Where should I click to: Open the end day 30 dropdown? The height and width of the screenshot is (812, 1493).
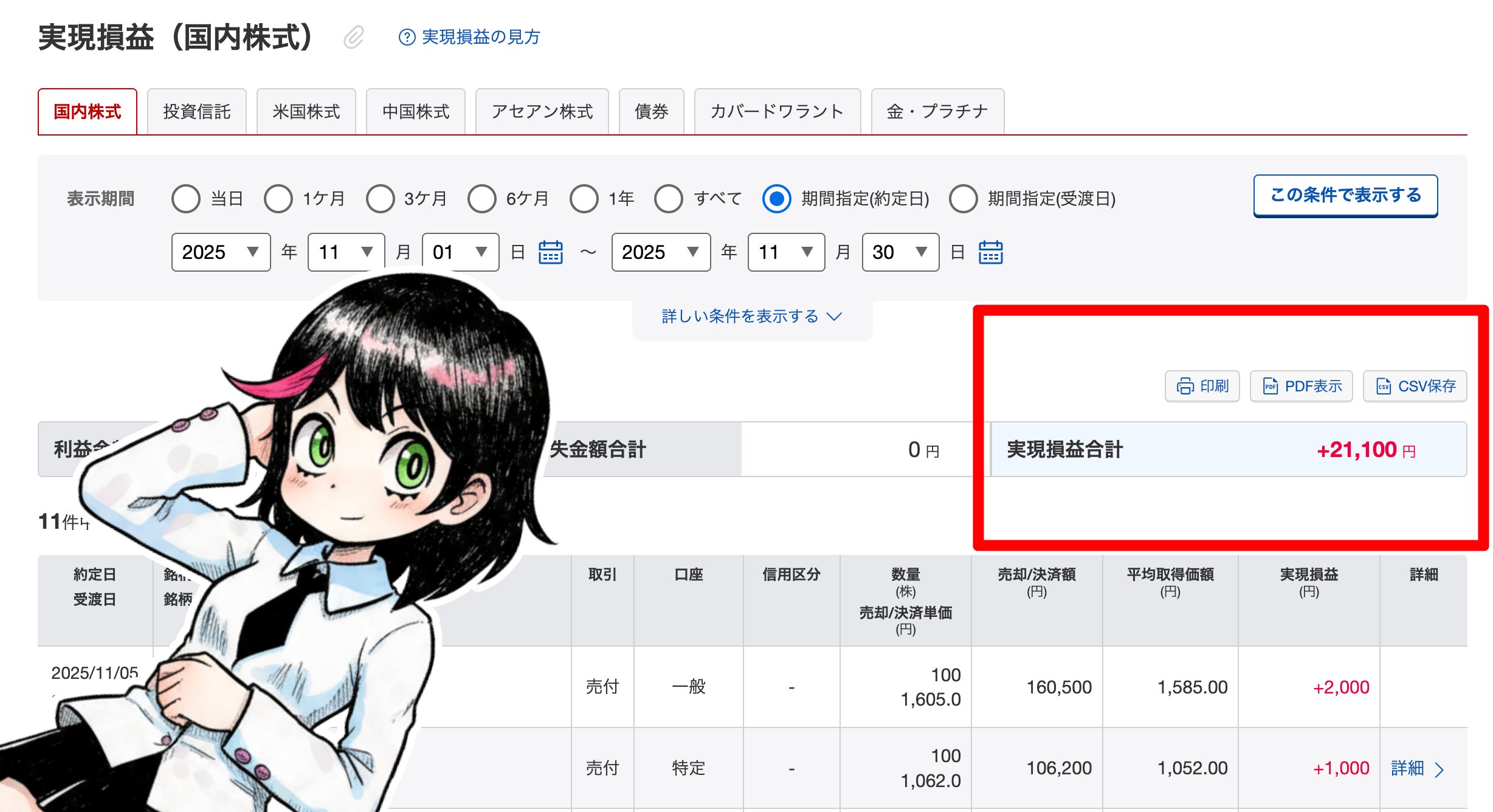pyautogui.click(x=900, y=252)
